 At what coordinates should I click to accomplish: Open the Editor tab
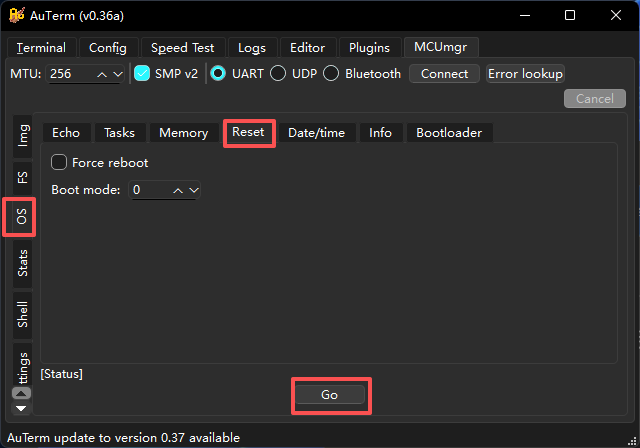coord(307,48)
